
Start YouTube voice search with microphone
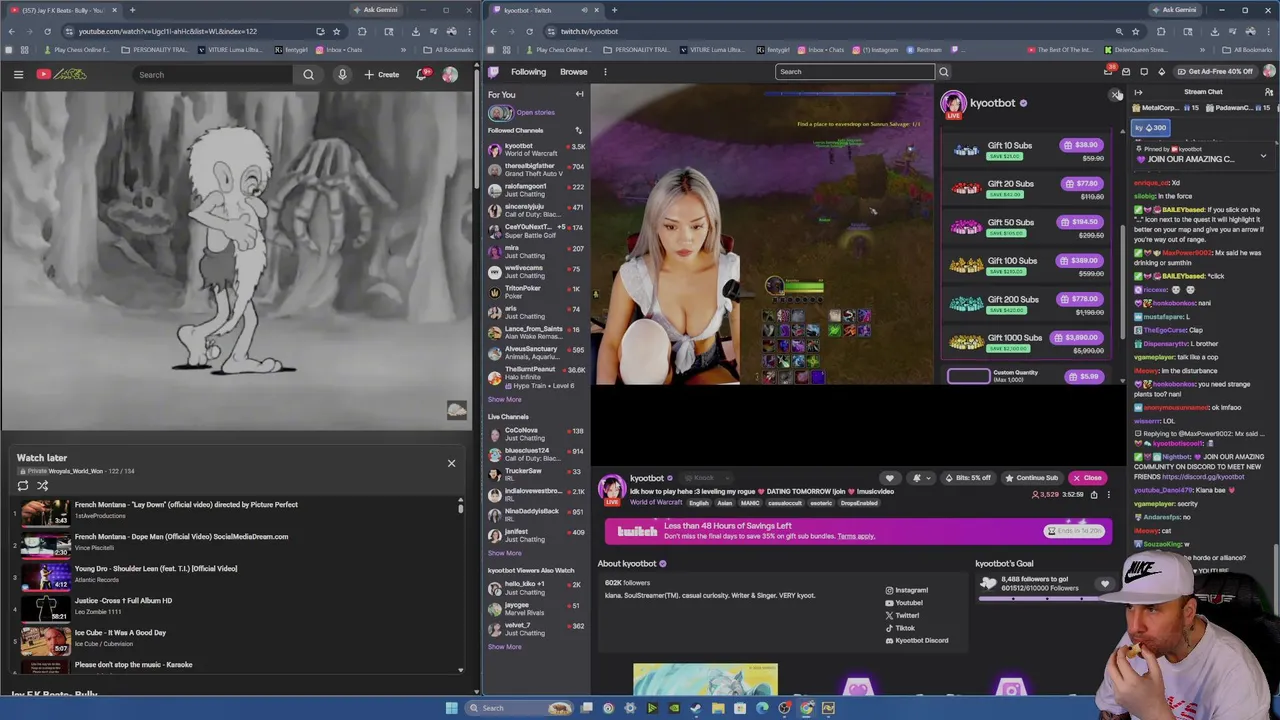click(x=342, y=74)
